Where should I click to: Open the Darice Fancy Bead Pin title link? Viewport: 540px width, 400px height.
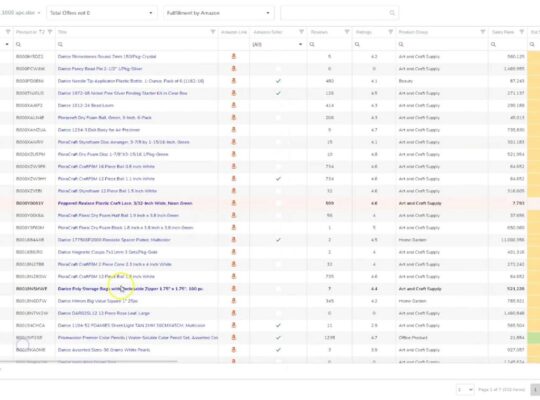[x=100, y=69]
